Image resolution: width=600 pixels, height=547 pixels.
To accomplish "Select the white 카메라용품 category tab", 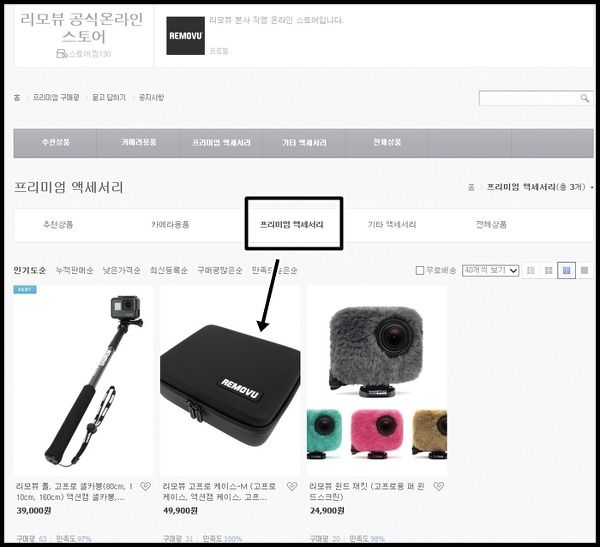I will 170,224.
